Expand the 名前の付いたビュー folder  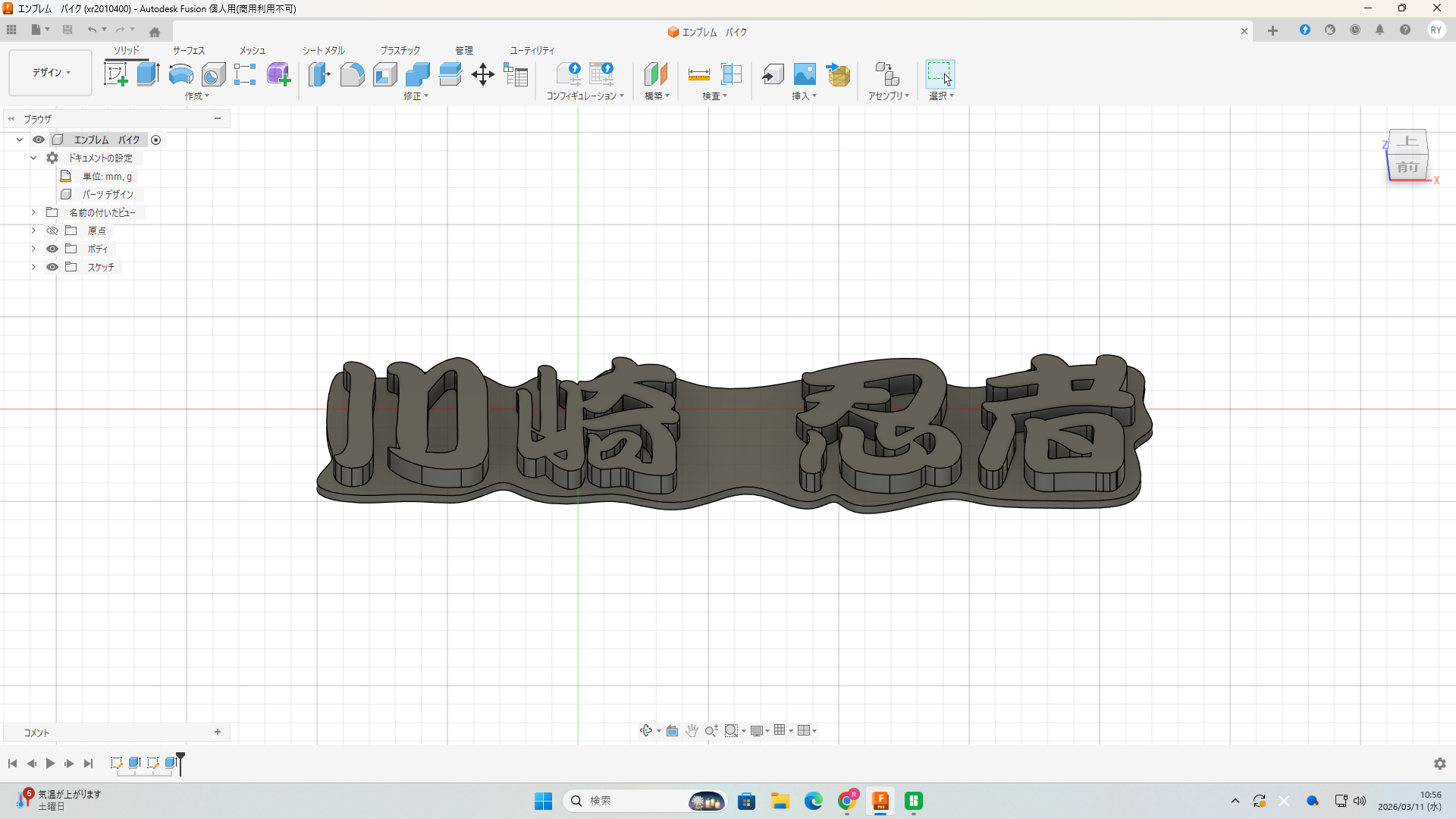coord(33,212)
